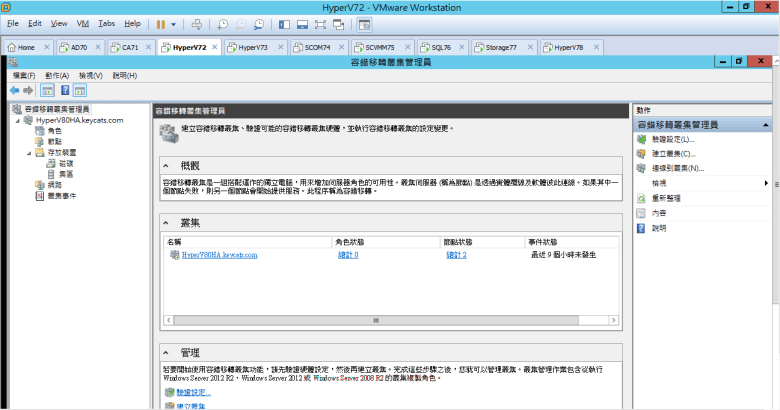Open the VM menu in VMware
Viewport: 780px width, 410px height.
[83, 22]
